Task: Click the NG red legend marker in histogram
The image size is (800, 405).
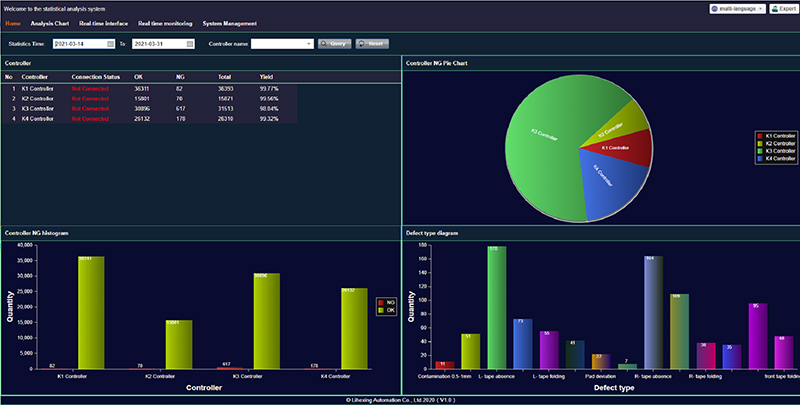Action: click(x=380, y=301)
